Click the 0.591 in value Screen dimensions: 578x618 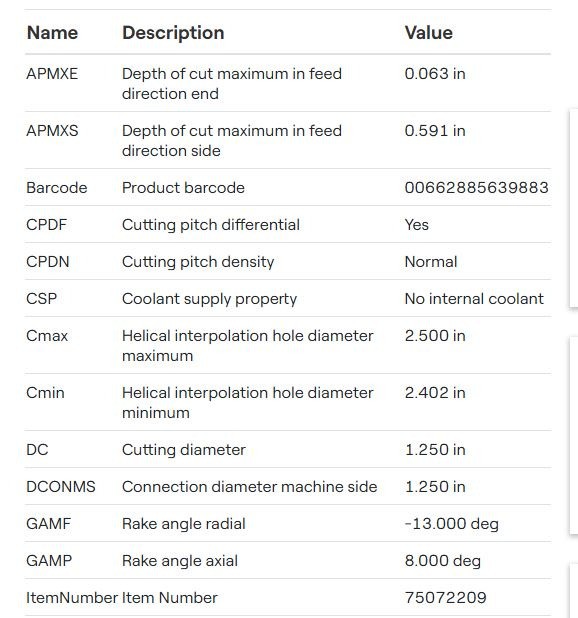[x=435, y=130]
